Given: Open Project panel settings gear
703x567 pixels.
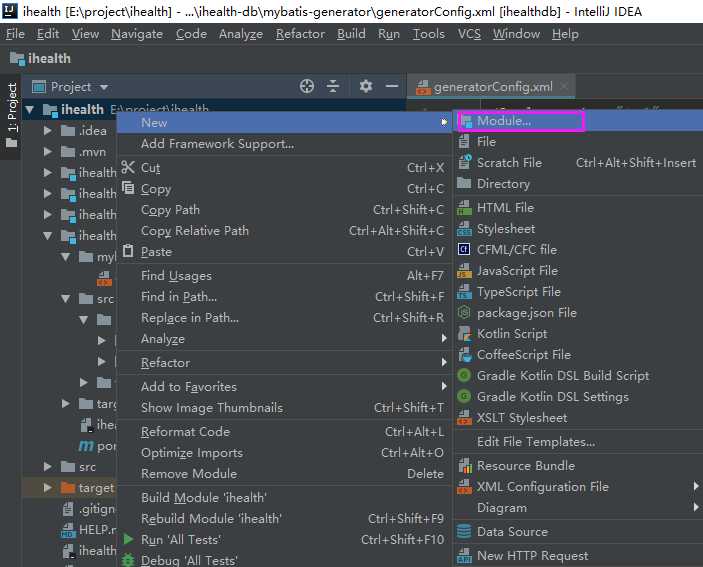Looking at the screenshot, I should pos(366,86).
